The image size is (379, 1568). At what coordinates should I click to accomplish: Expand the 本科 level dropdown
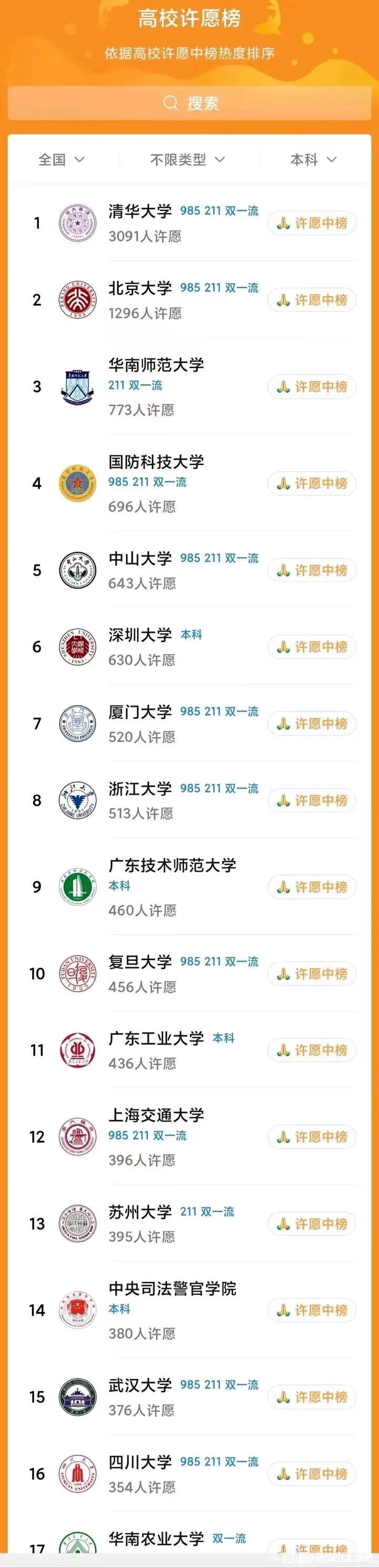[x=313, y=160]
